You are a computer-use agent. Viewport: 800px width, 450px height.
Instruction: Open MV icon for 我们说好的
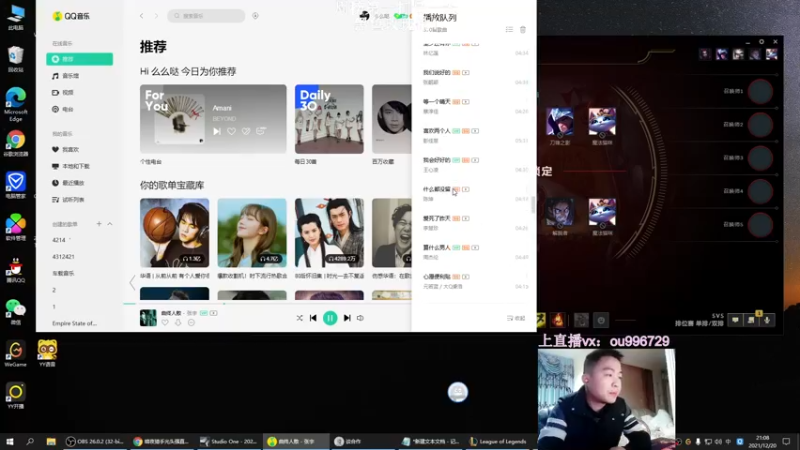(x=466, y=73)
